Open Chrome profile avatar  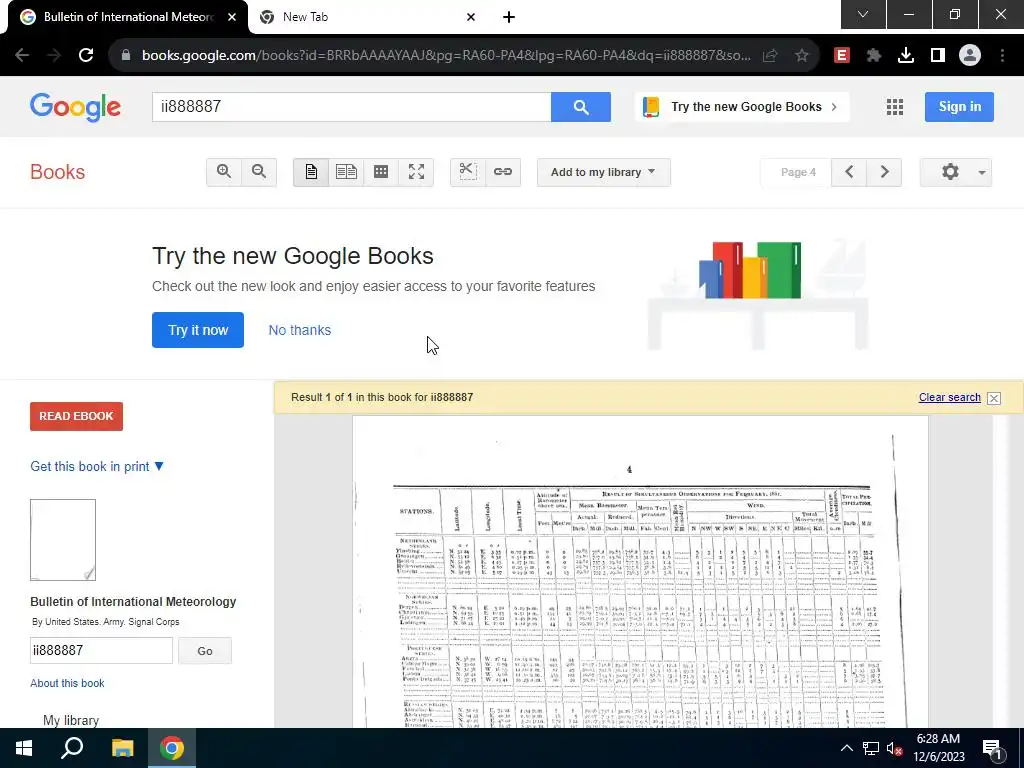(970, 56)
